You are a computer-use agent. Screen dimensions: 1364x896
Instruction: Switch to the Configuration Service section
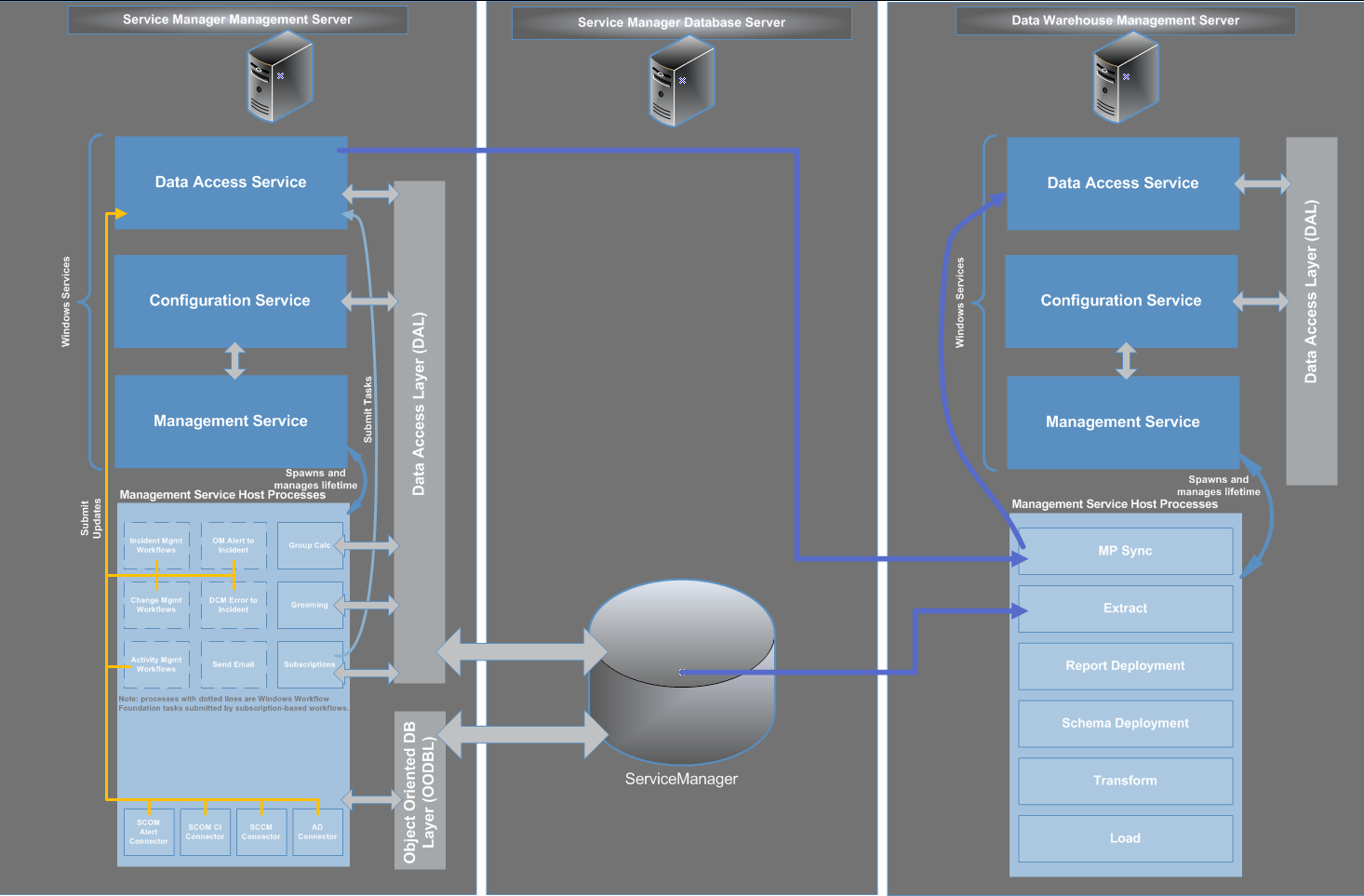pos(229,301)
